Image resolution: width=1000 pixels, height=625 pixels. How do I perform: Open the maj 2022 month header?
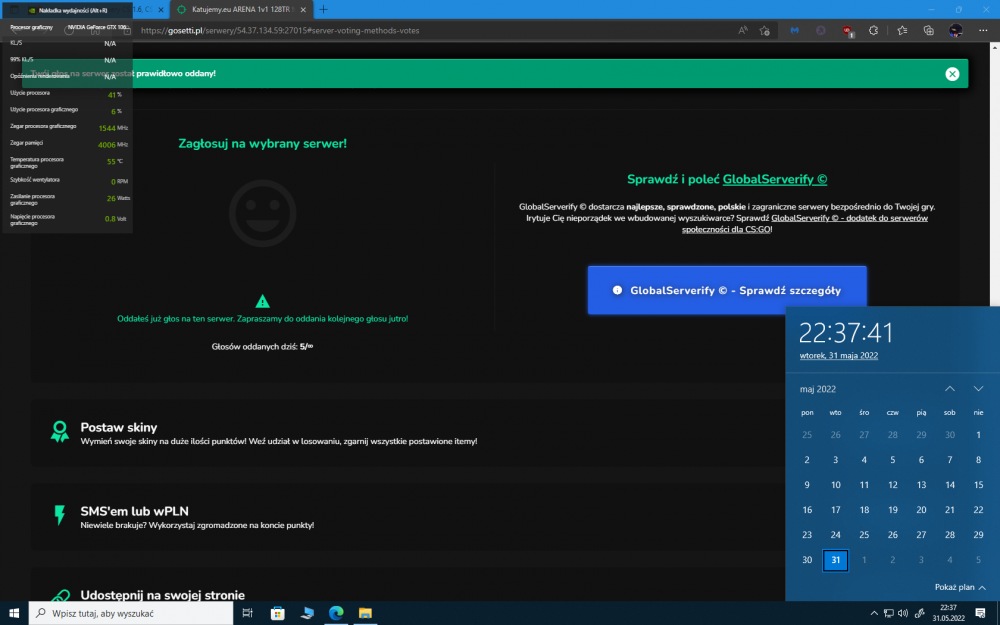pos(818,389)
